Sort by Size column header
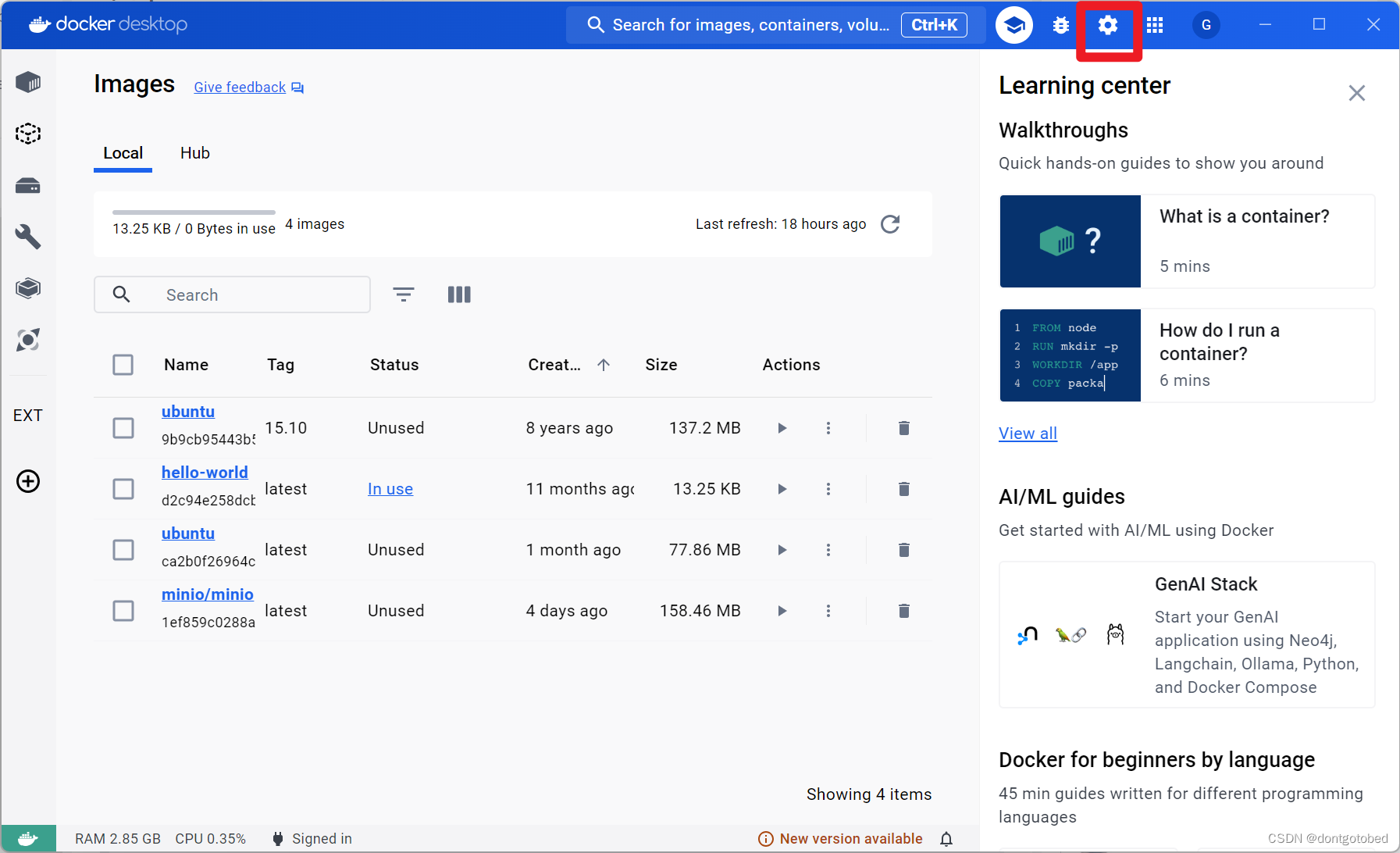1400x853 pixels. 661,365
